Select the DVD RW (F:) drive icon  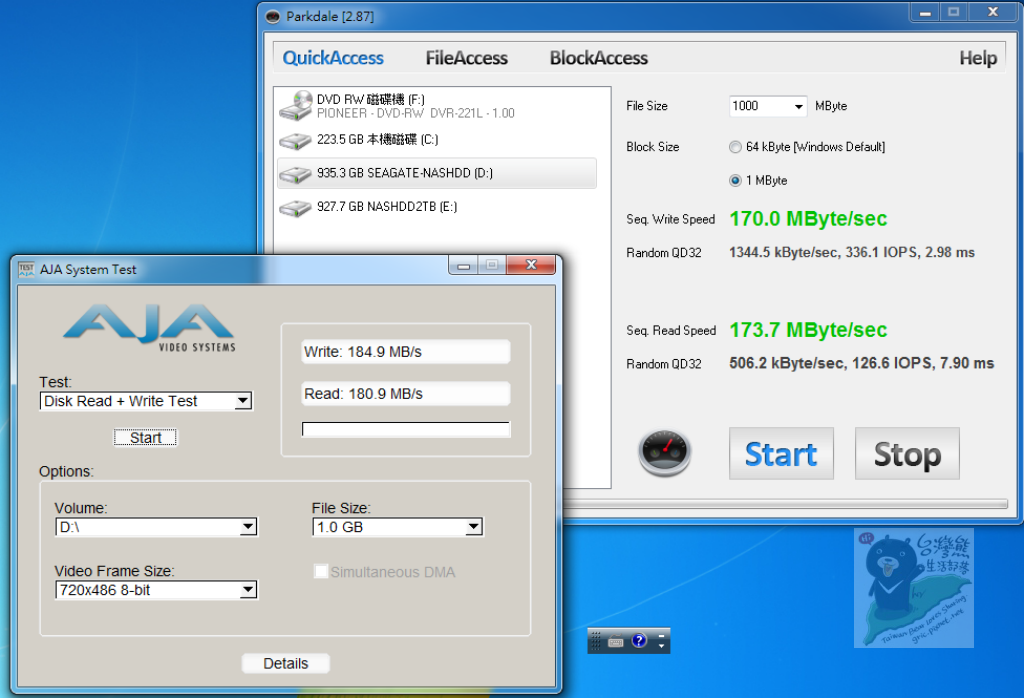296,105
